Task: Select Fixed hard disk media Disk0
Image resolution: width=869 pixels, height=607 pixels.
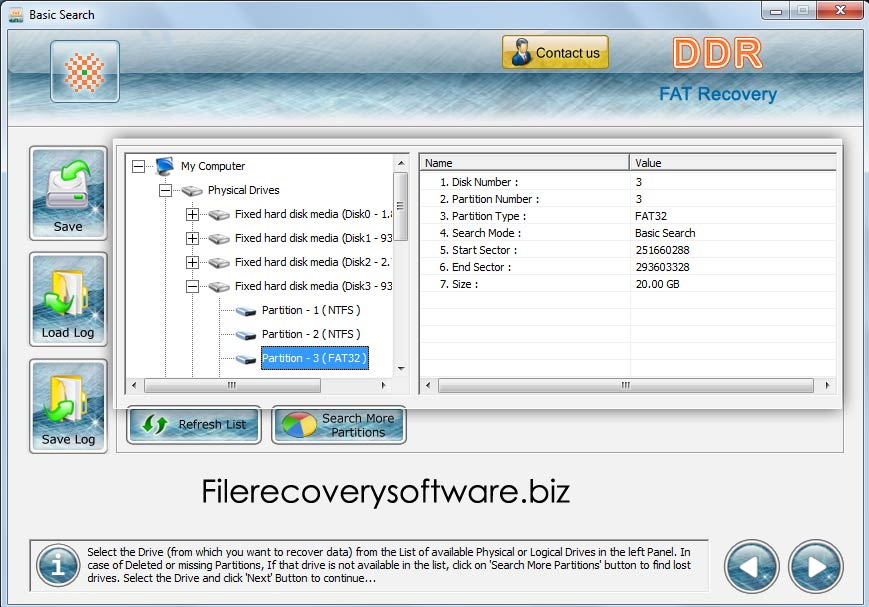Action: 313,214
